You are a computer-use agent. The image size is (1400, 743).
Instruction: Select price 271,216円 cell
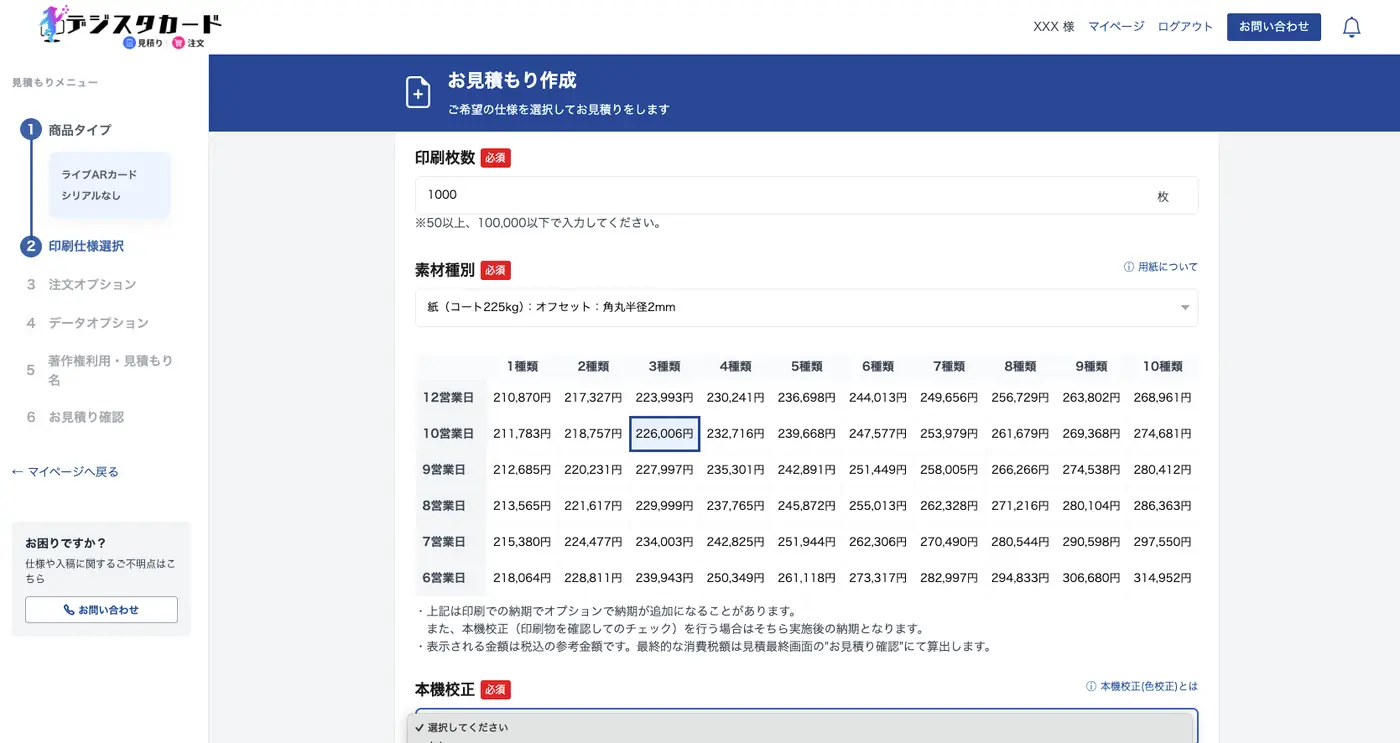(1020, 506)
